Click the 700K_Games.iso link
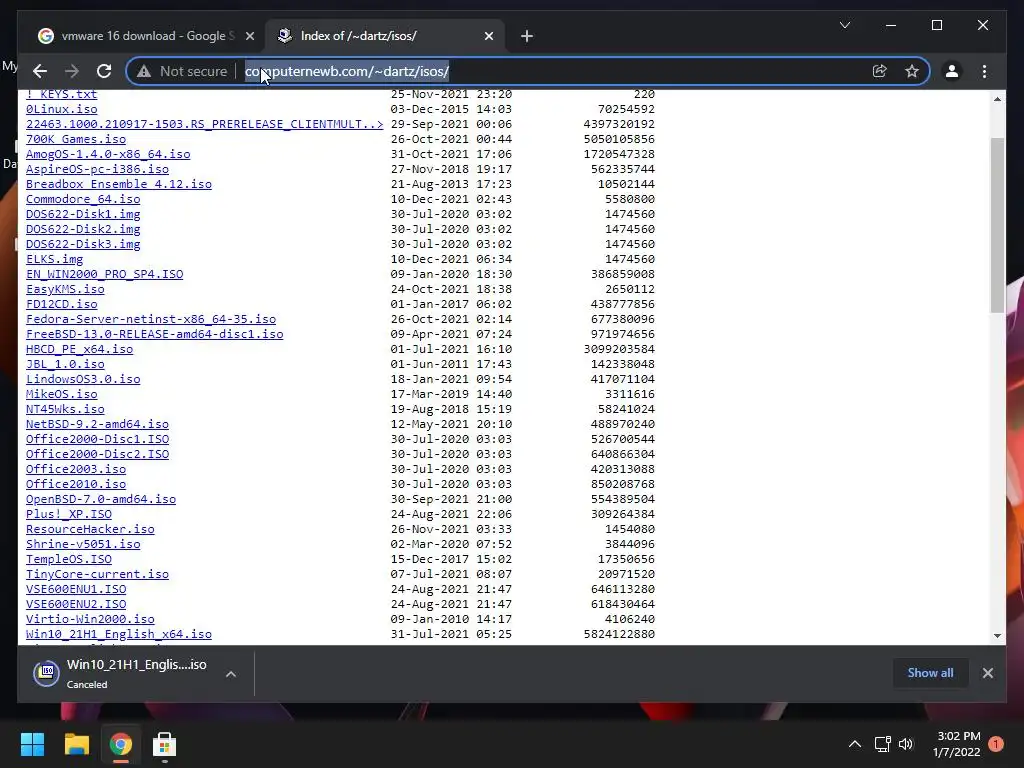This screenshot has height=768, width=1024. click(x=76, y=139)
